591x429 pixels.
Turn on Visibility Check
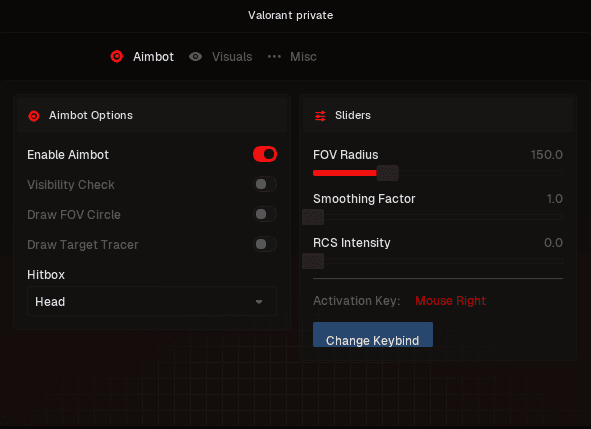[x=265, y=184]
